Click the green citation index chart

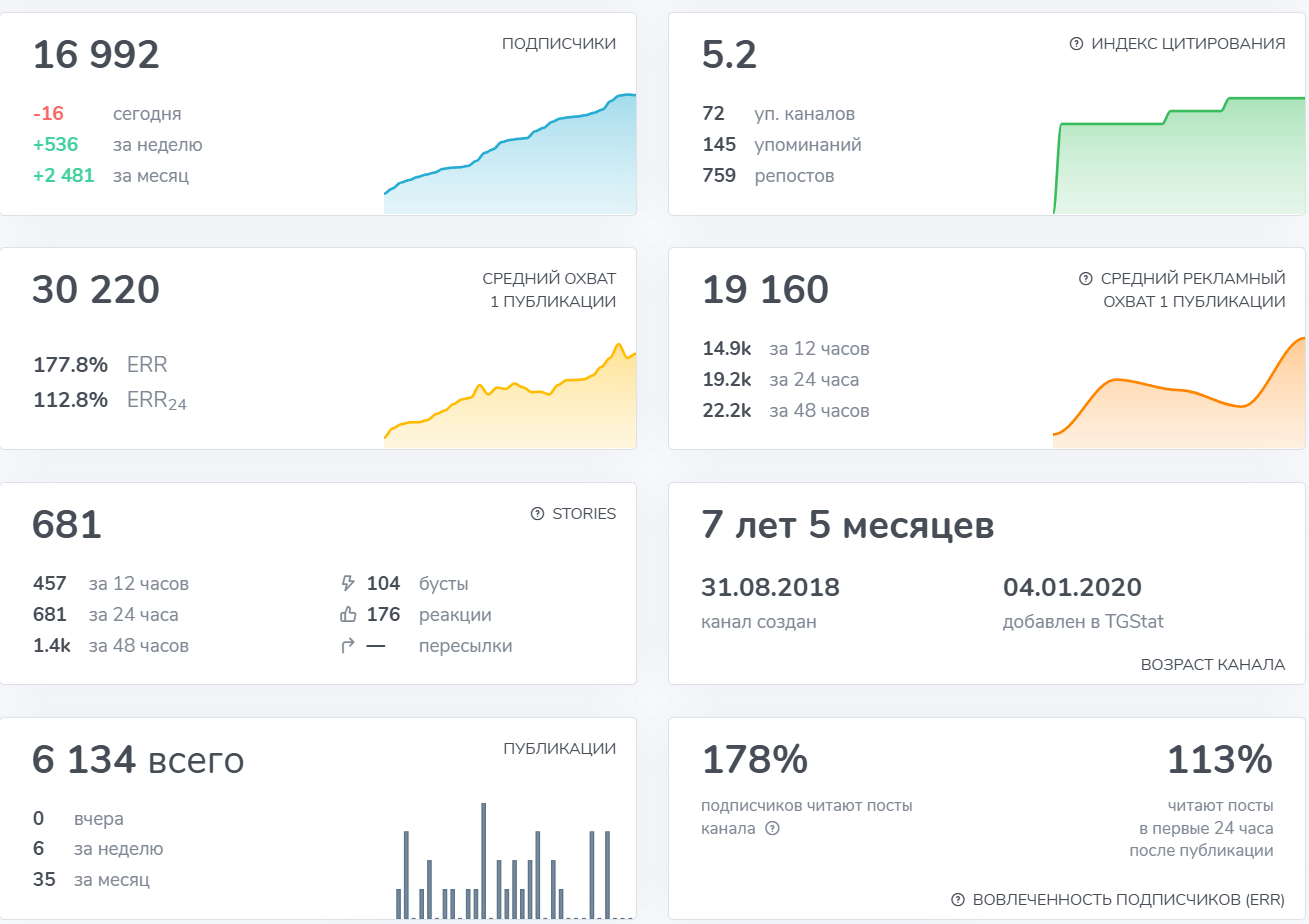coord(1180,165)
